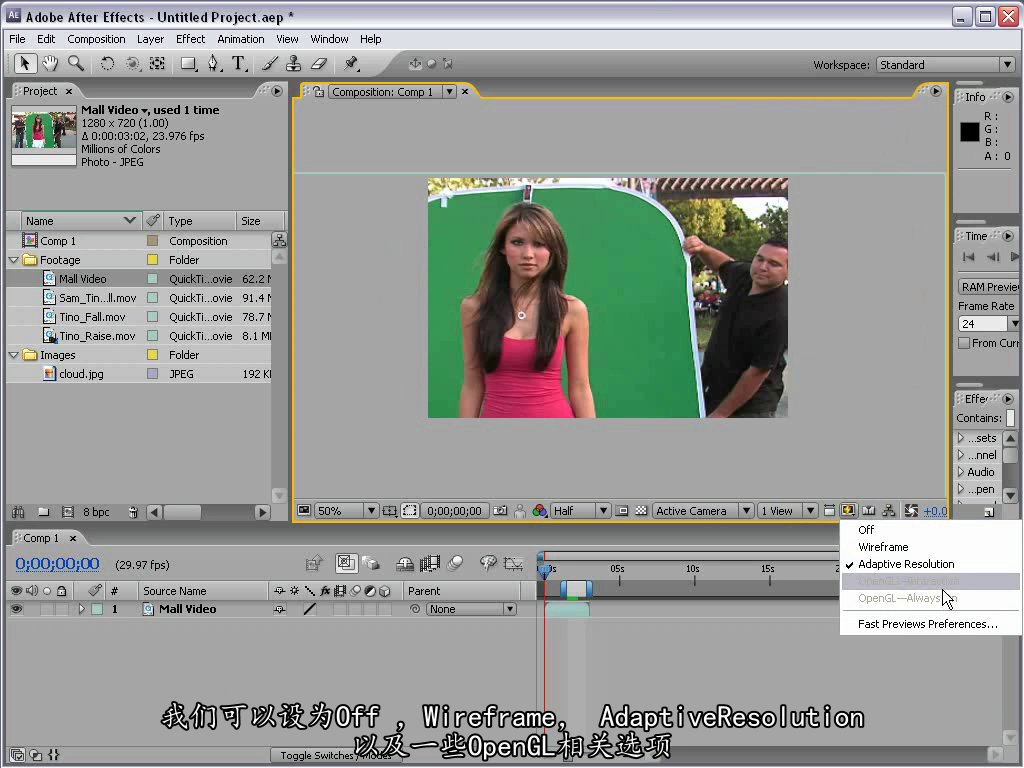The height and width of the screenshot is (768, 1024).
Task: Open the Workspace Standard dropdown
Action: [x=945, y=65]
